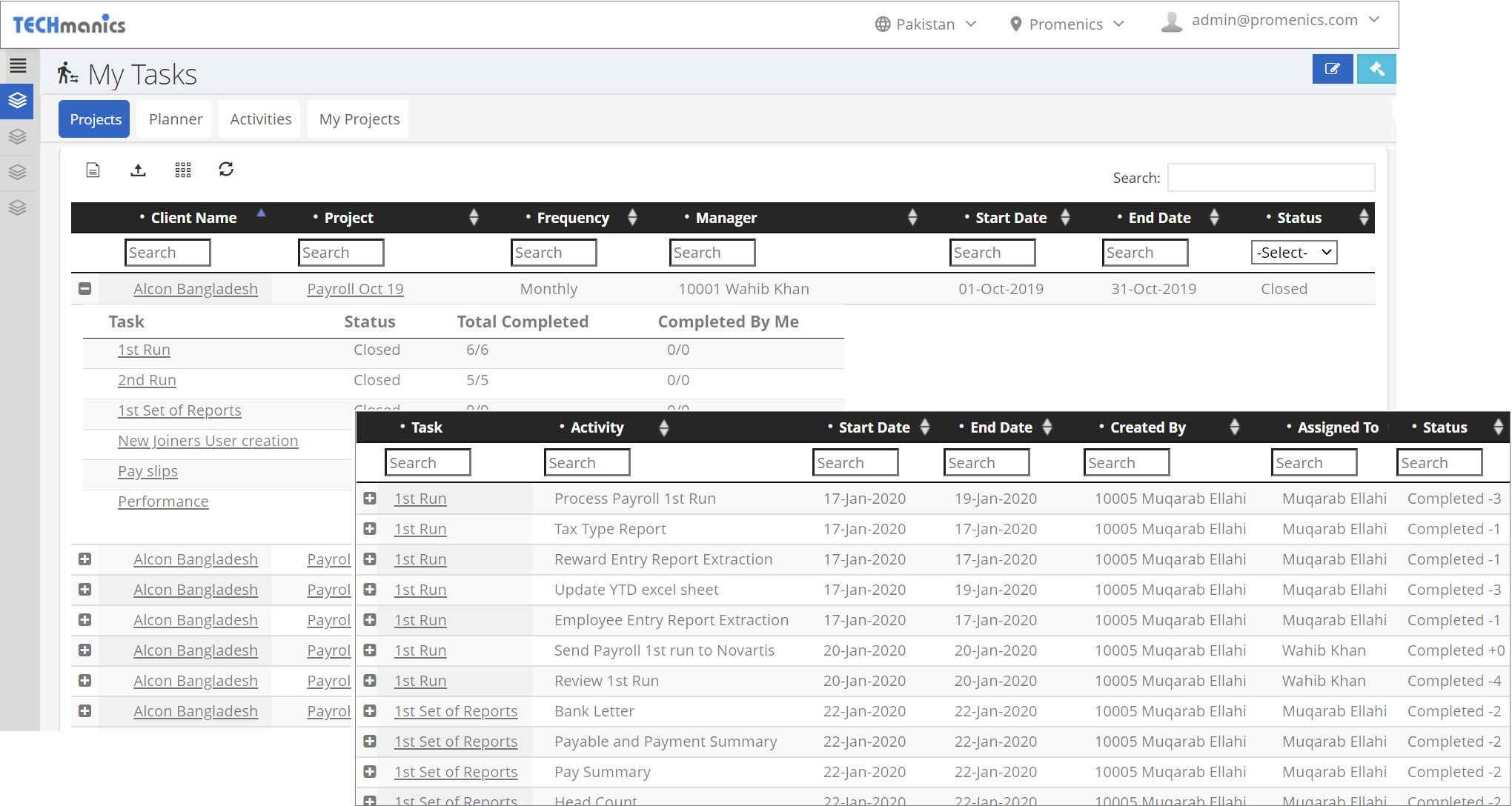Focus the Assigned To search field

point(1314,463)
